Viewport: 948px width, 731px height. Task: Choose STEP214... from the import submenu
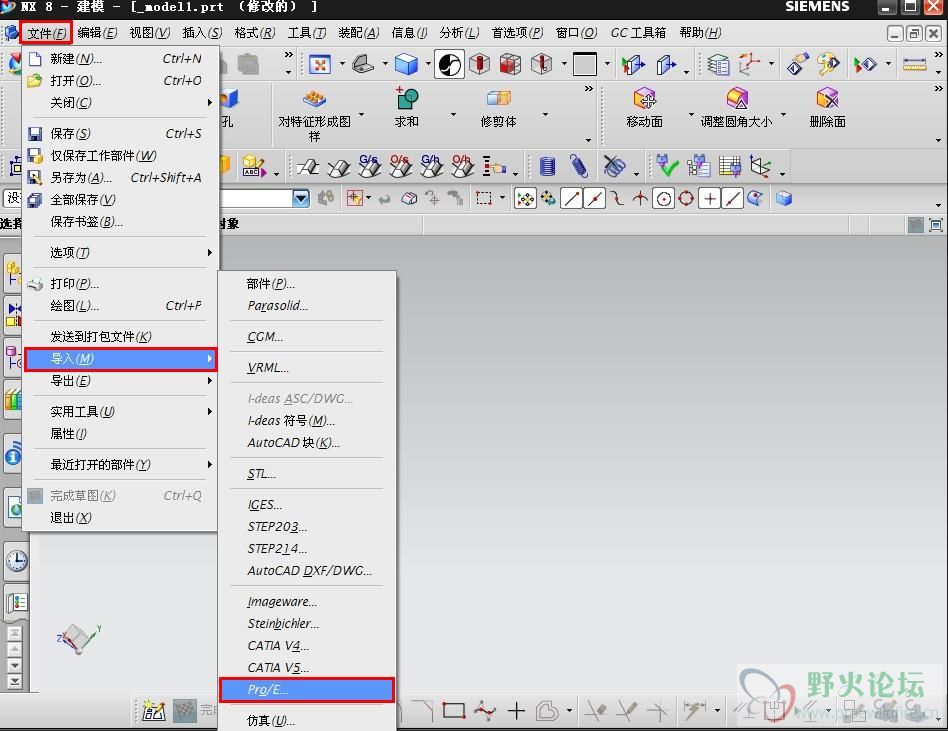(x=307, y=549)
